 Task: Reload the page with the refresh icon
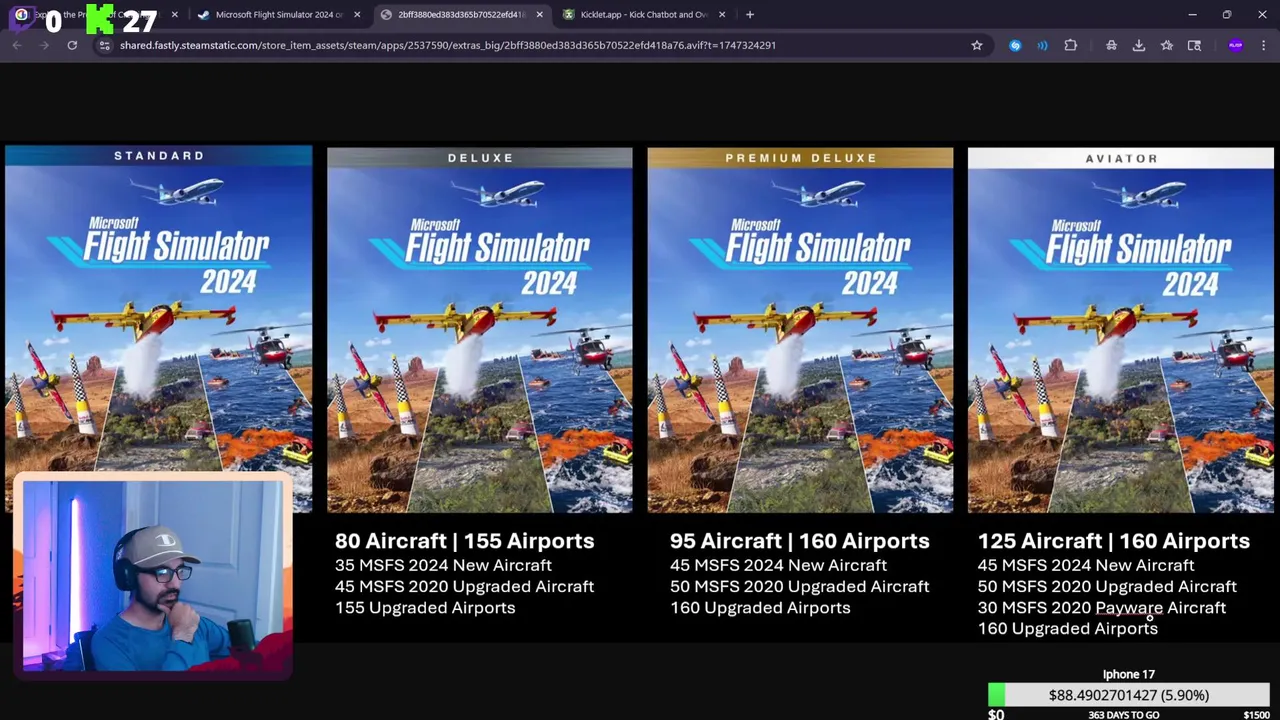pos(72,45)
